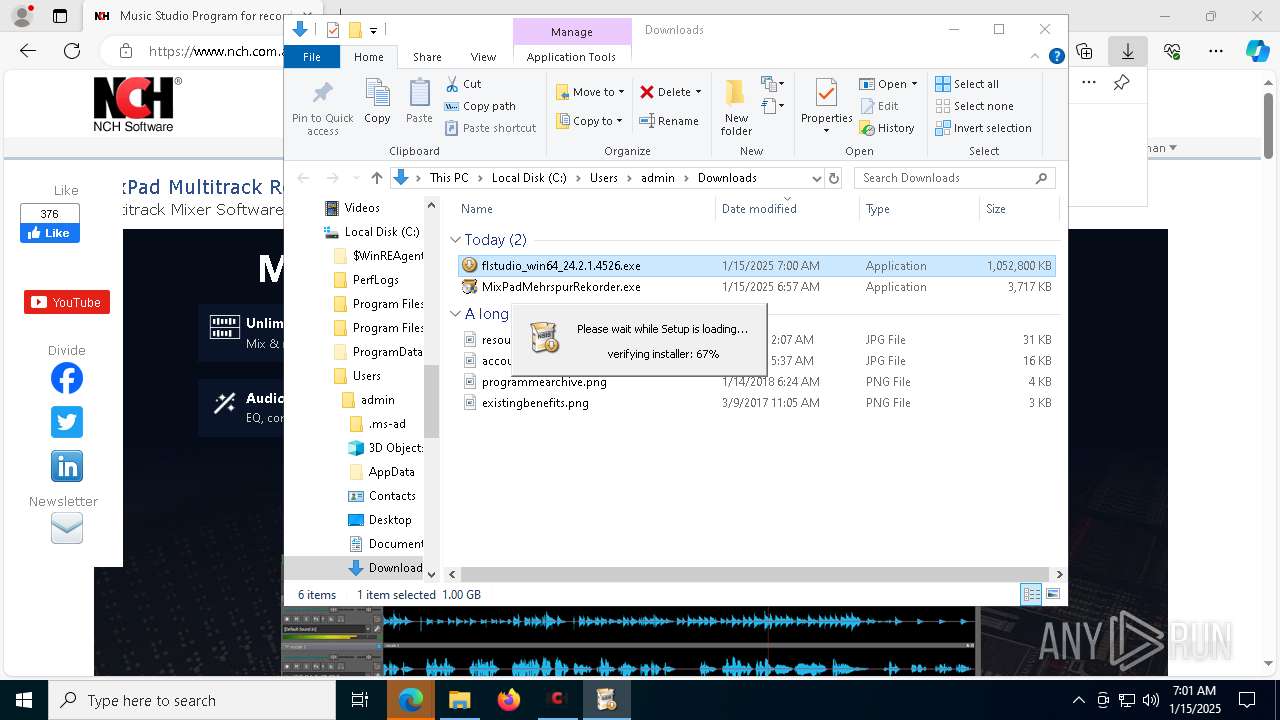Open file History in ribbon
This screenshot has width=1280, height=720.
click(887, 128)
